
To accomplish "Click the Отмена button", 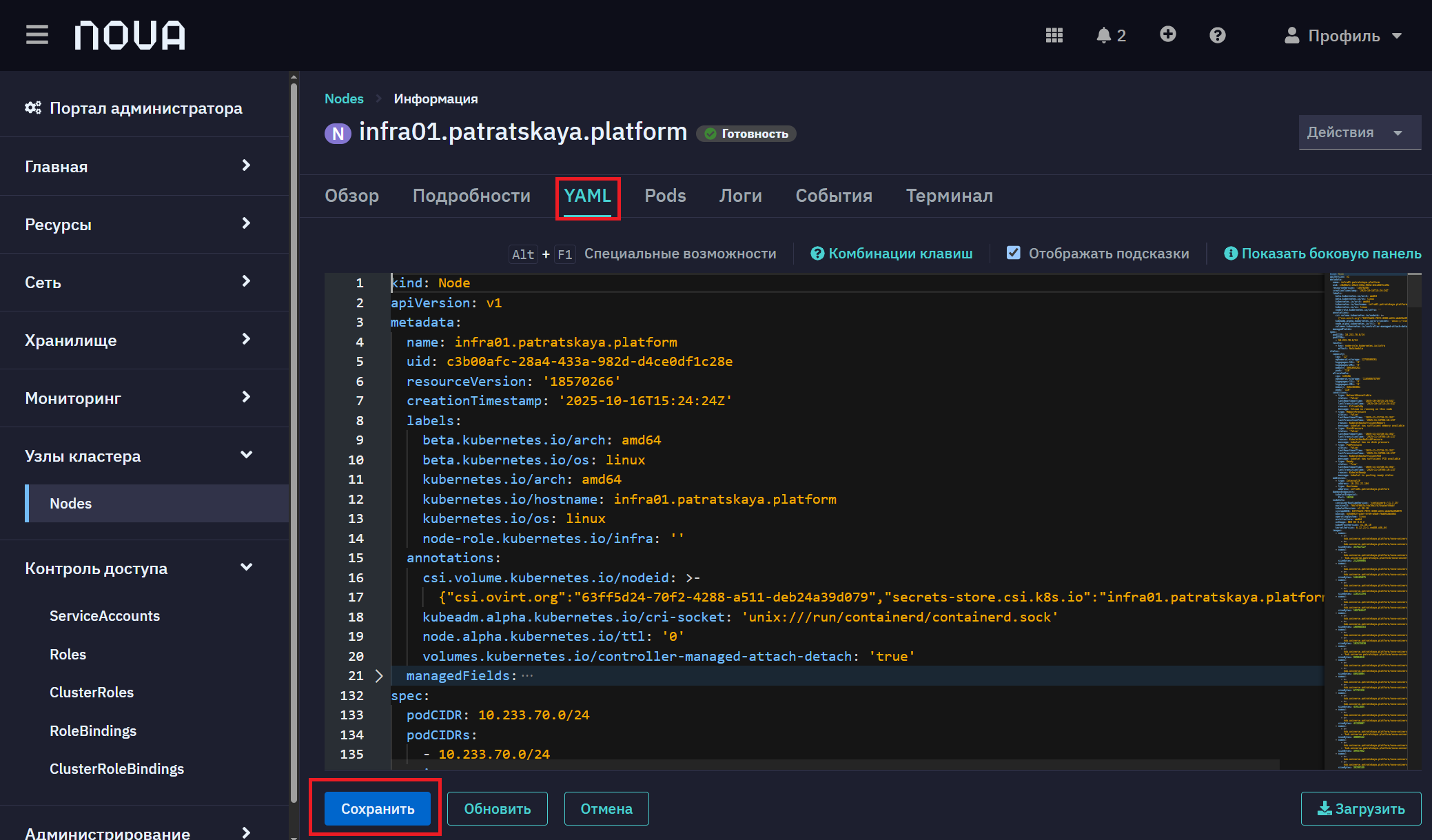I will pos(606,808).
